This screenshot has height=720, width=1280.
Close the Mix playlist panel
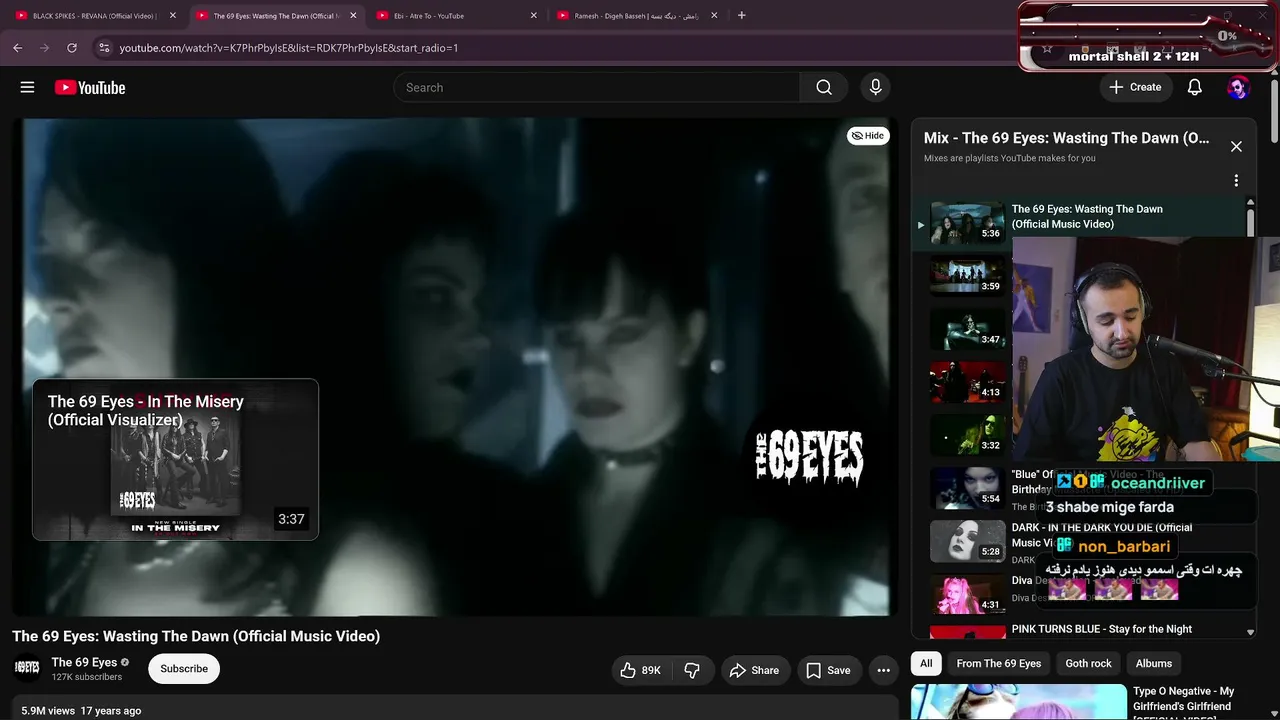click(1236, 146)
